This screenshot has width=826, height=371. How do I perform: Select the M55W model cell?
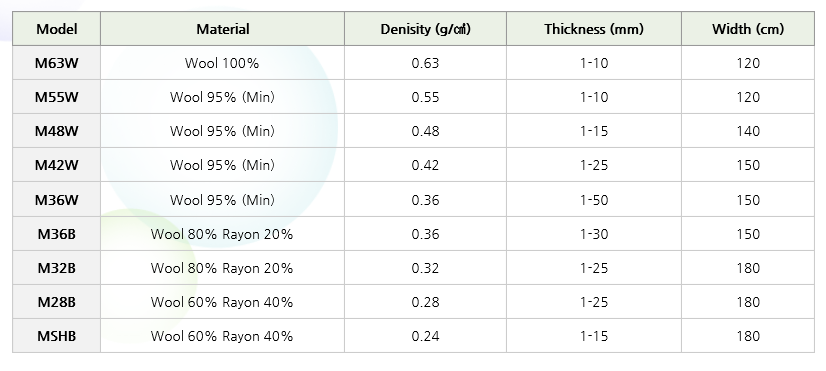56,97
